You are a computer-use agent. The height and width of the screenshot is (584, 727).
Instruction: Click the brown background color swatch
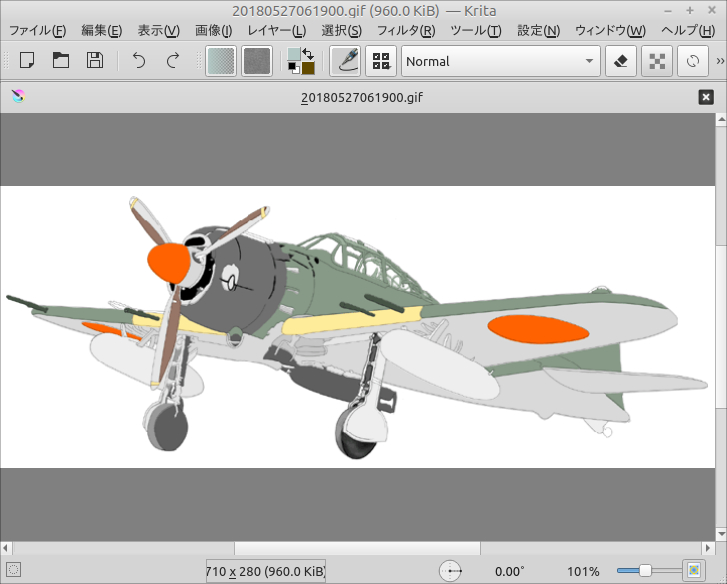[x=308, y=68]
